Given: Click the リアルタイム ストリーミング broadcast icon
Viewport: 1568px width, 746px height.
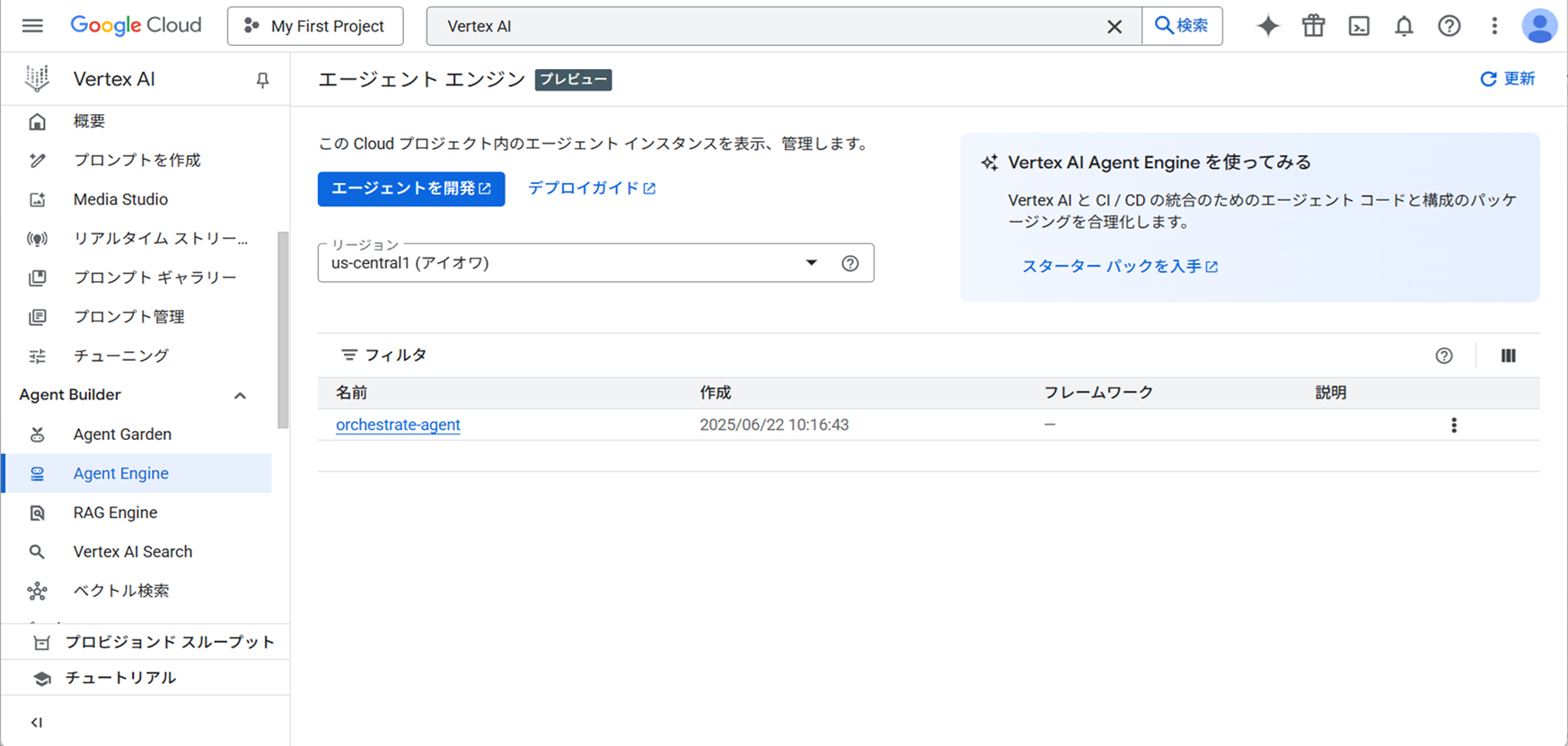Looking at the screenshot, I should (x=37, y=239).
